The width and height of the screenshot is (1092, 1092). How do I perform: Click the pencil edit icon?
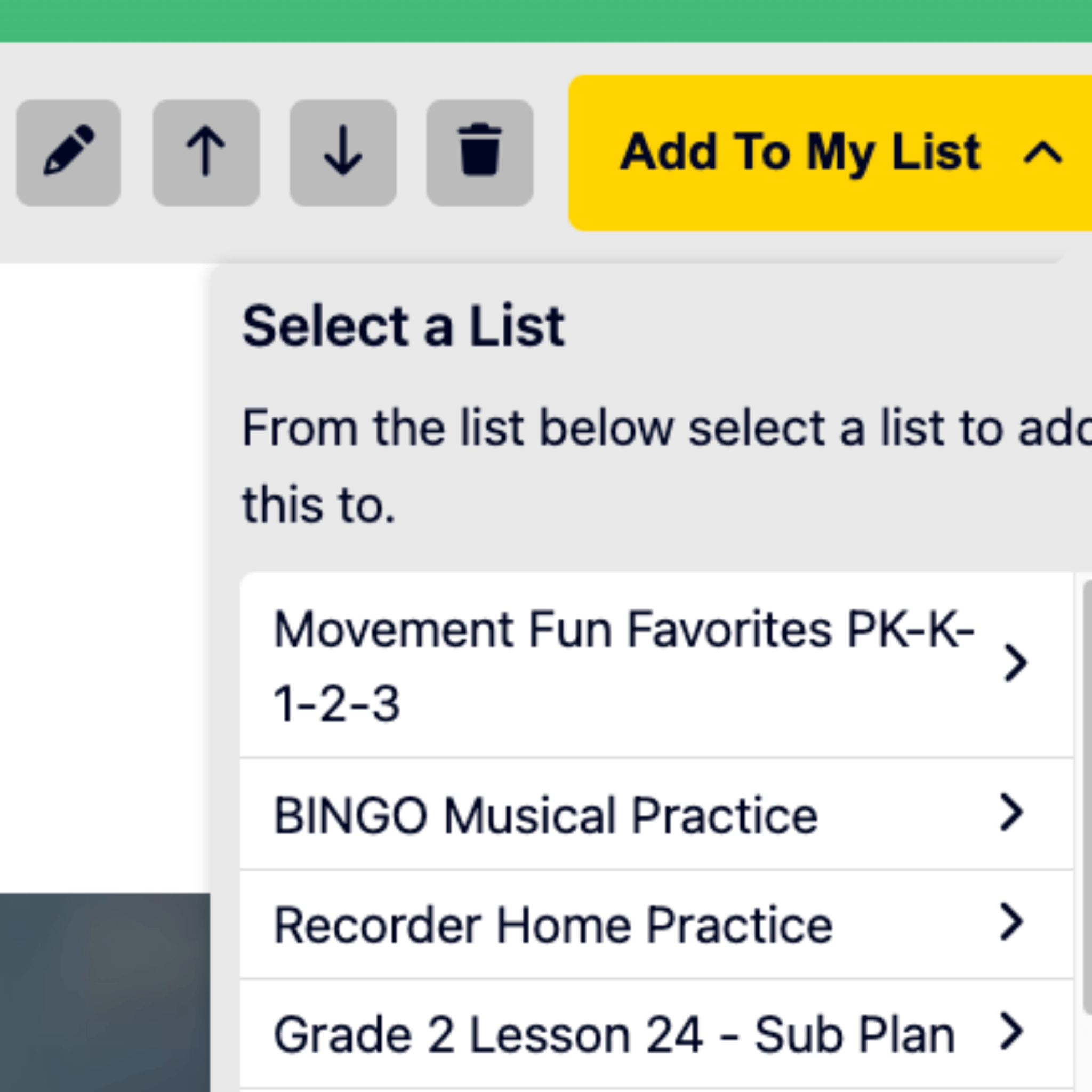(68, 152)
